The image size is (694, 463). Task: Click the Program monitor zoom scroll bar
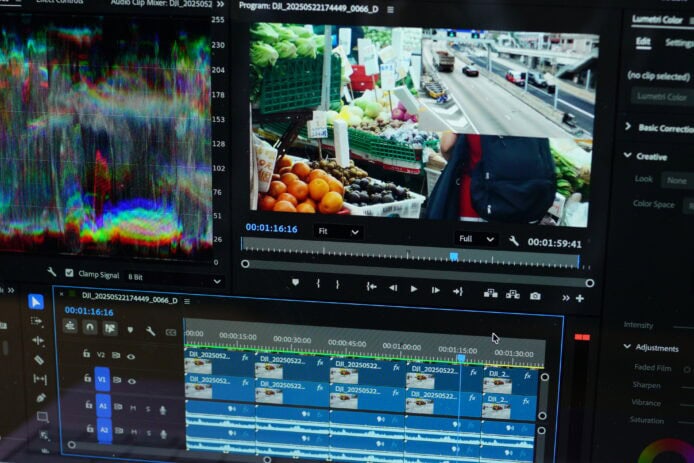(417, 273)
